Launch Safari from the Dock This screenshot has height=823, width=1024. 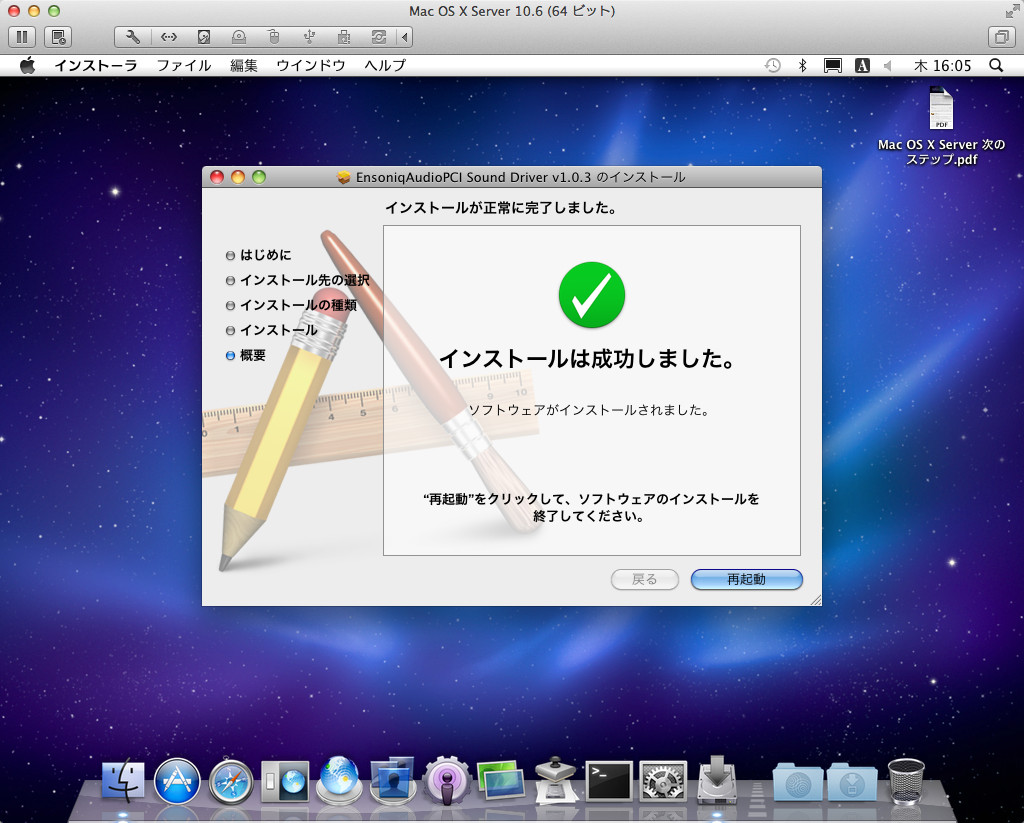coord(231,781)
